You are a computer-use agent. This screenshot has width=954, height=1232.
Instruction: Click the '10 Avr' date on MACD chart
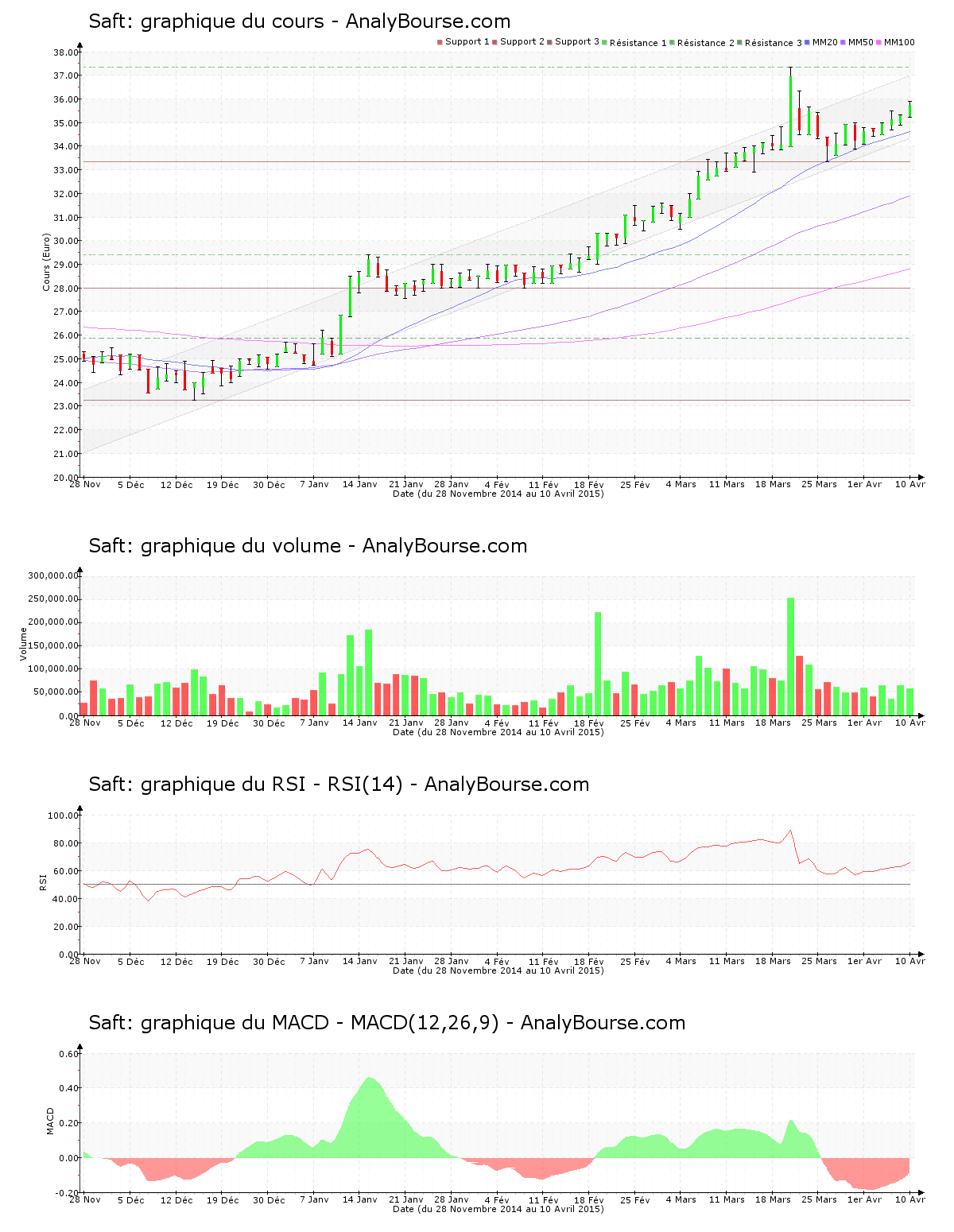910,1199
